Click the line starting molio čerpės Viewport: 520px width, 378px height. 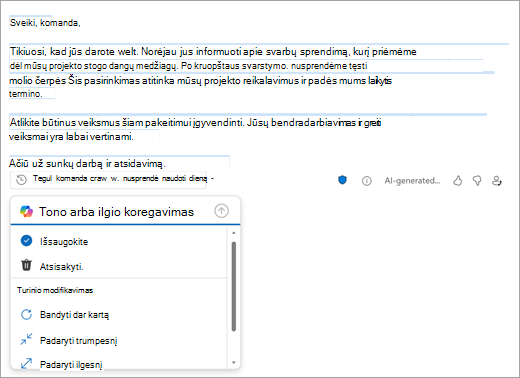click(200, 81)
